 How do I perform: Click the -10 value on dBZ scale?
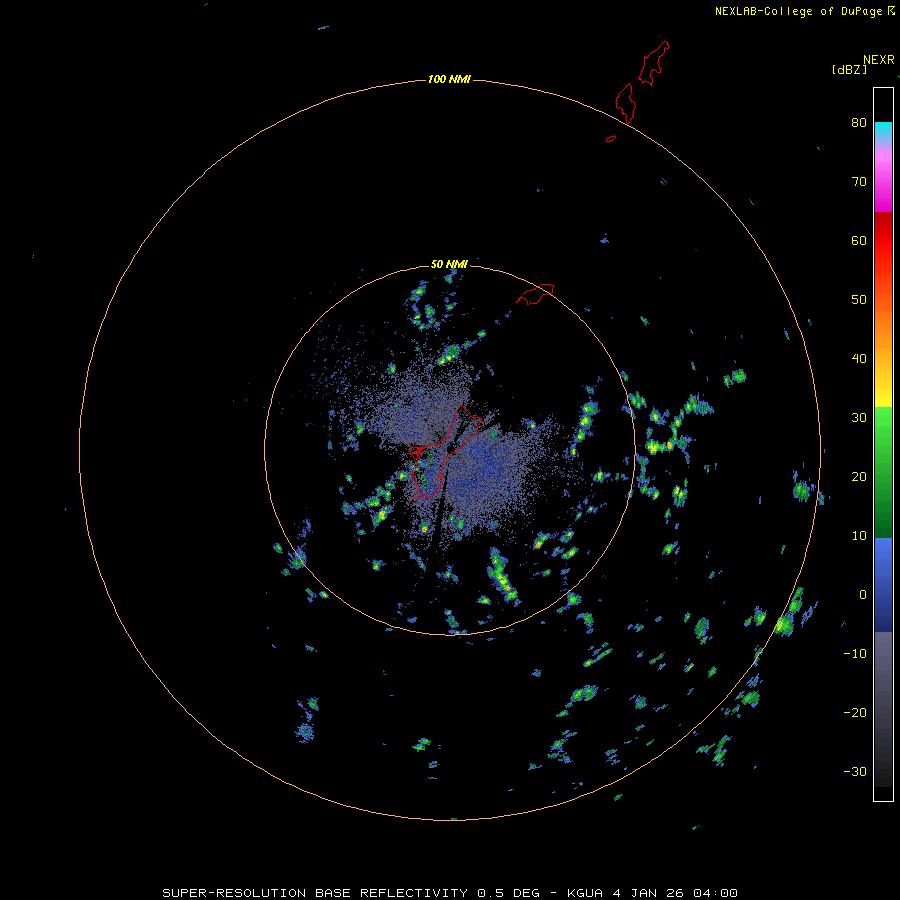855,653
